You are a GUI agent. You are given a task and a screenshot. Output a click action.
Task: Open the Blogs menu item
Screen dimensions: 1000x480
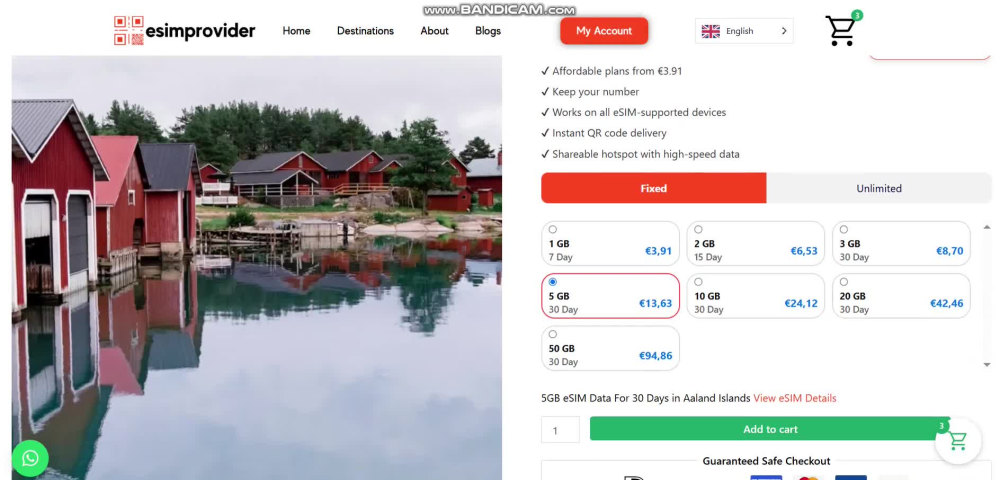point(488,31)
